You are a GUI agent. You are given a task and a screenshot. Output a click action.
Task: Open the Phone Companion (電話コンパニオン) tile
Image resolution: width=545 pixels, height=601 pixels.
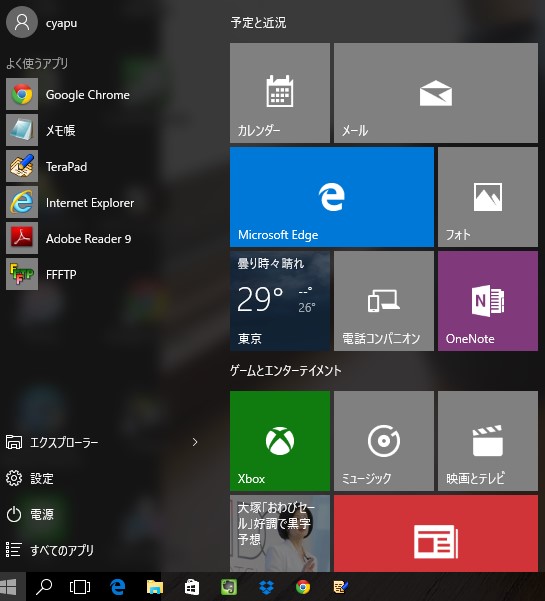tap(384, 301)
